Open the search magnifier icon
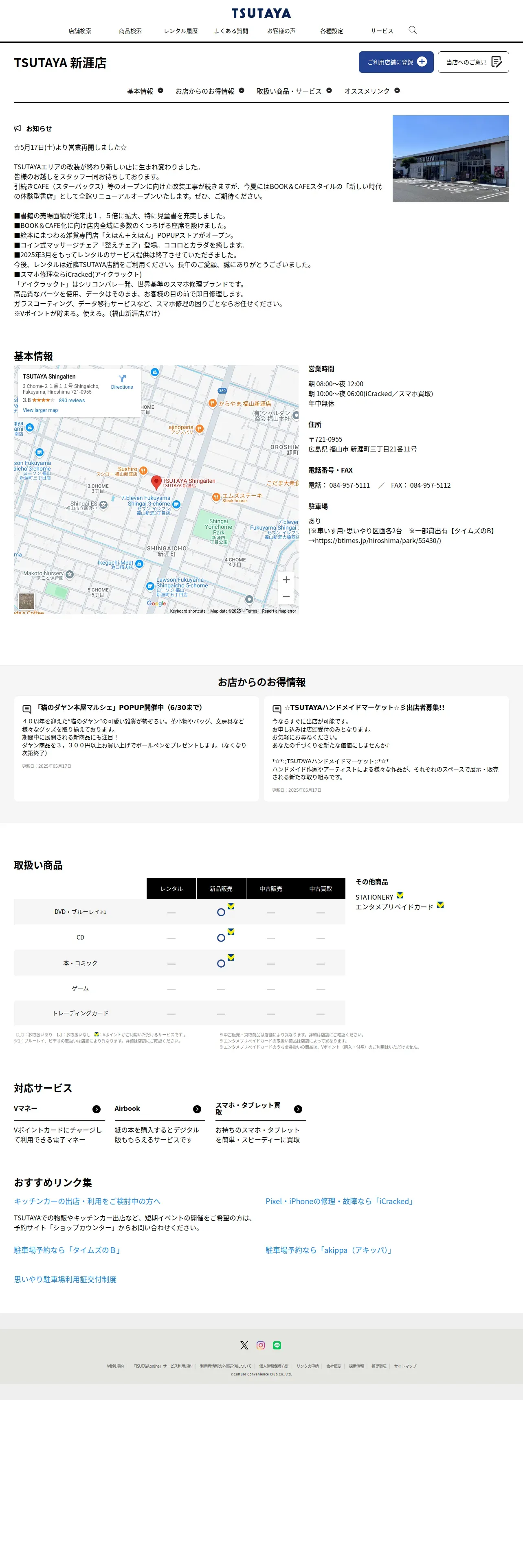Viewport: 523px width, 1568px height. pyautogui.click(x=412, y=30)
